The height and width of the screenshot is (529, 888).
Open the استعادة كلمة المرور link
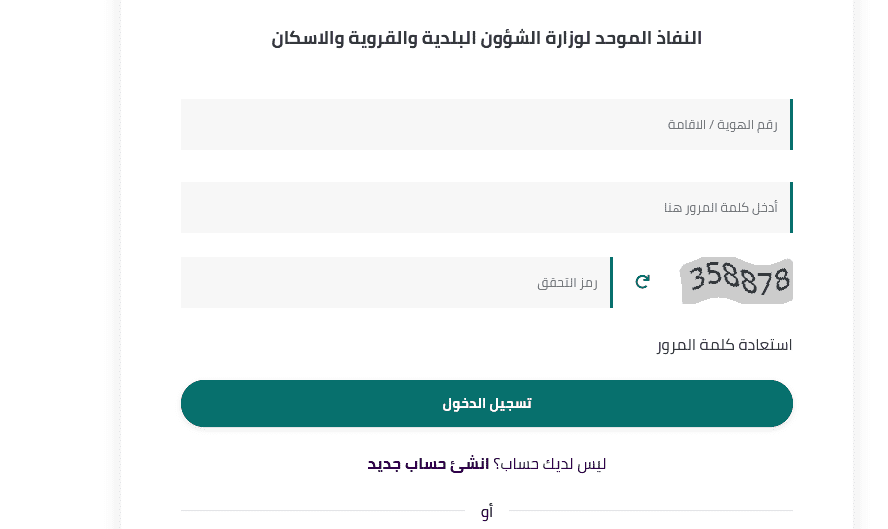pos(724,345)
